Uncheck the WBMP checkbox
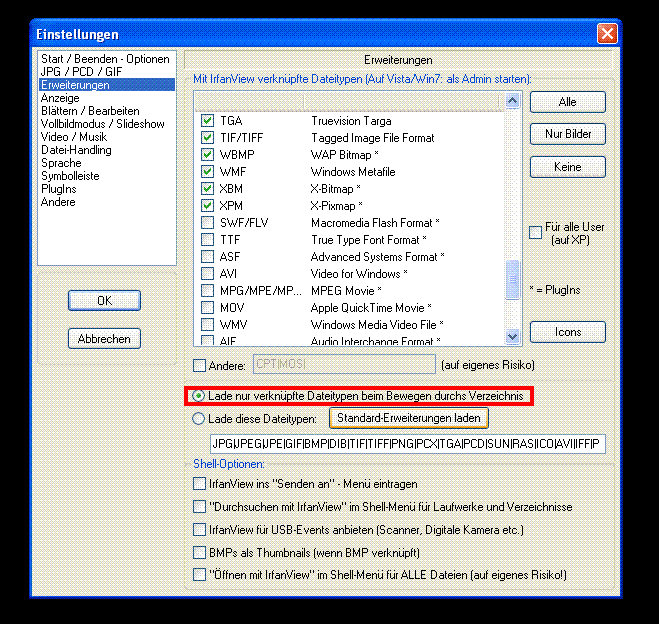 (207, 155)
